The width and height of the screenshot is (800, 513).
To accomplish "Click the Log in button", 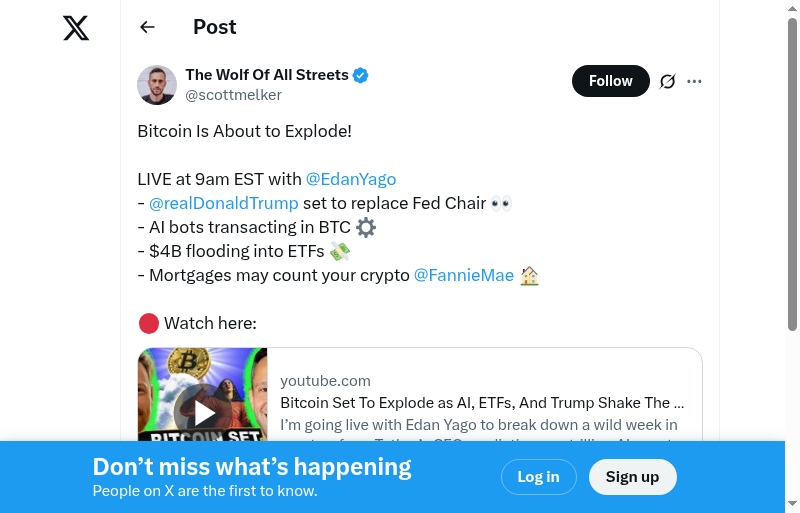I will click(x=538, y=477).
